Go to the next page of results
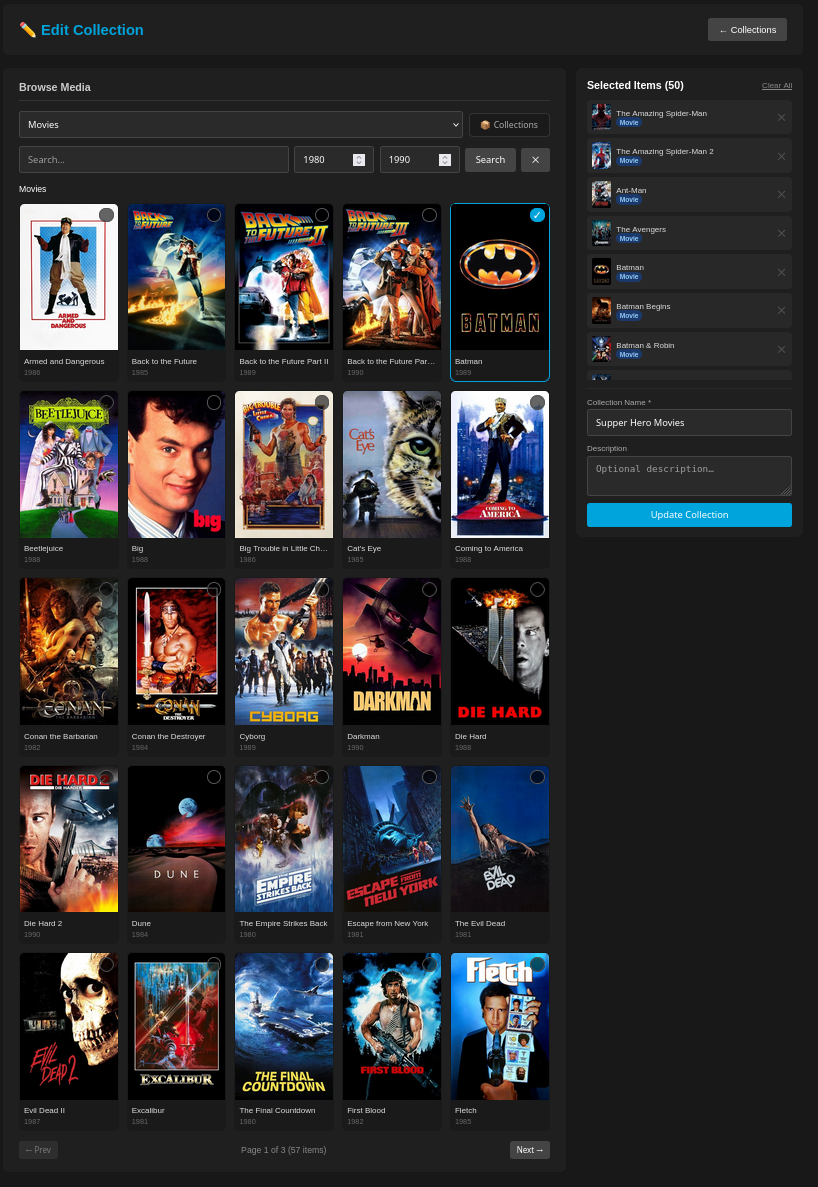This screenshot has height=1187, width=818. click(x=529, y=1149)
